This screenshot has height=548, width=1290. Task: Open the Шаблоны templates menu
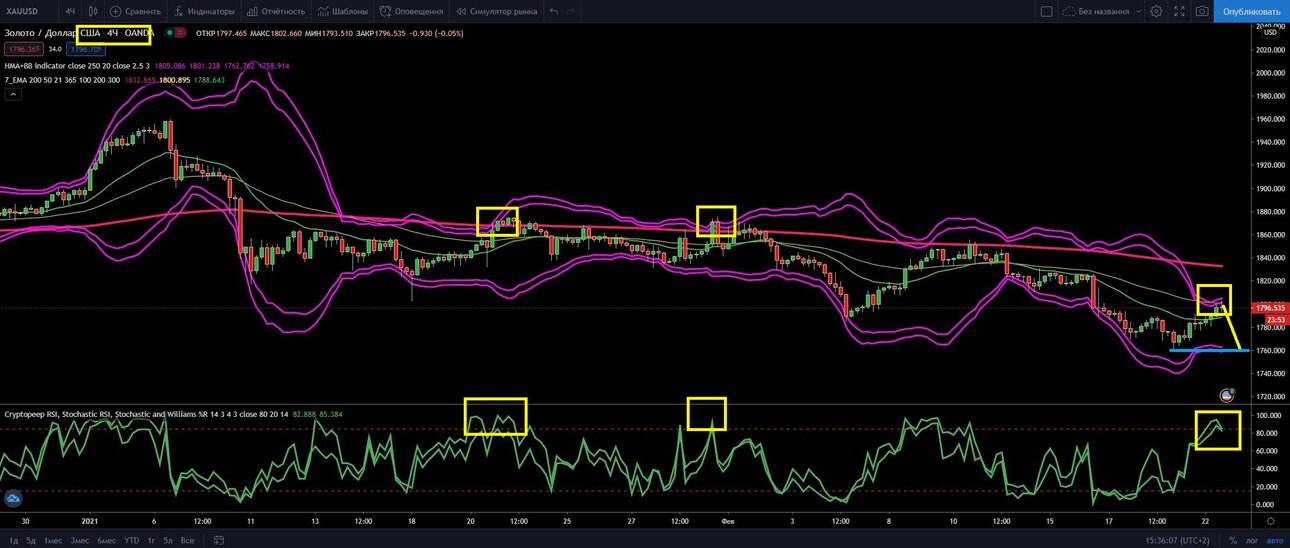pos(343,11)
